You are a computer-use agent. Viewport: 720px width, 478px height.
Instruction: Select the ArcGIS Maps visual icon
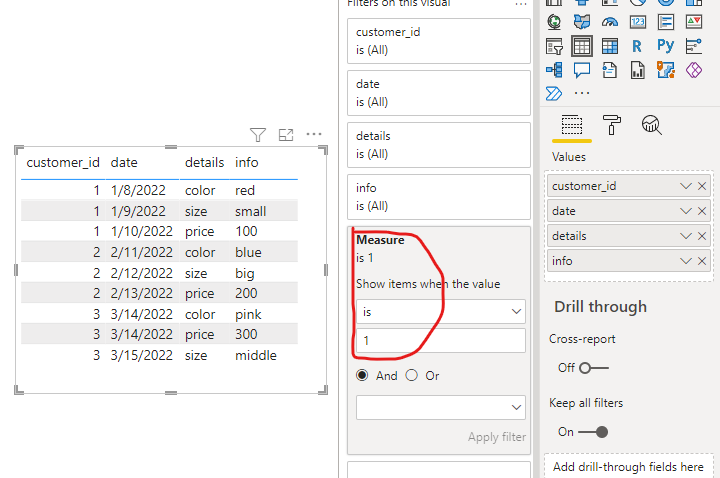click(666, 70)
